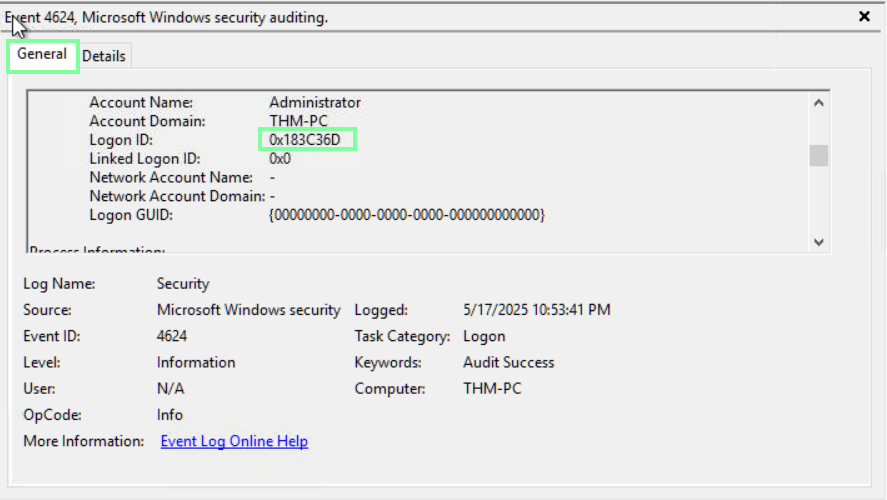Click the description scroll down arrow

819,241
